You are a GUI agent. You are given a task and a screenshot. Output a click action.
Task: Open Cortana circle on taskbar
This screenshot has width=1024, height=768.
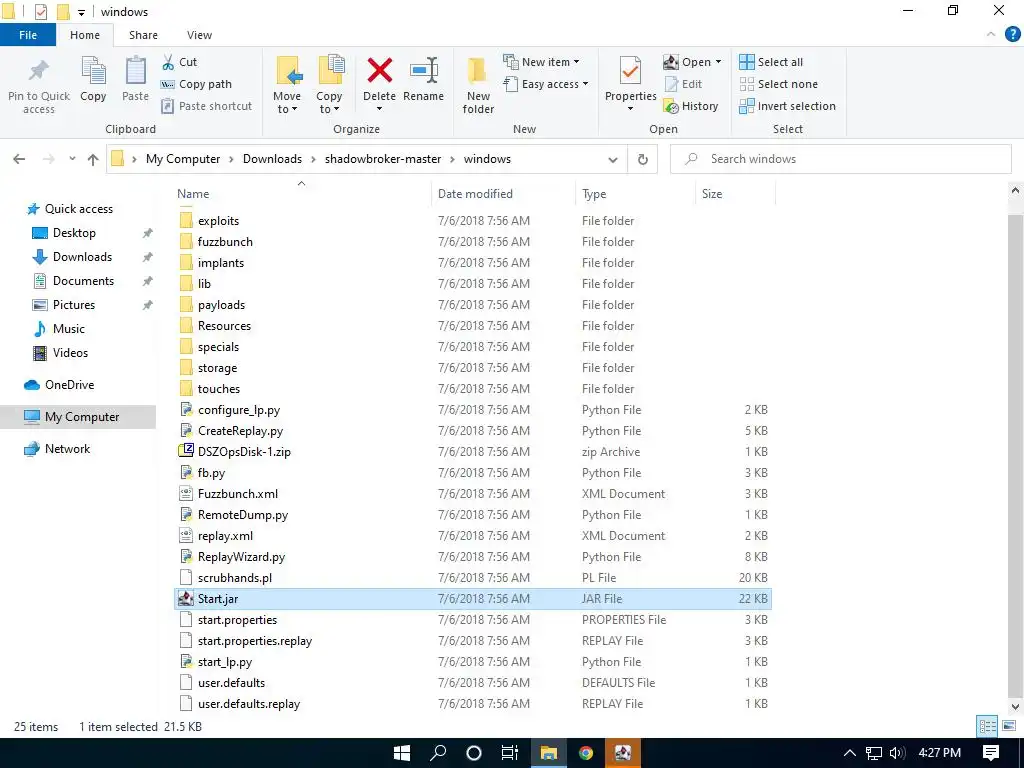[473, 753]
